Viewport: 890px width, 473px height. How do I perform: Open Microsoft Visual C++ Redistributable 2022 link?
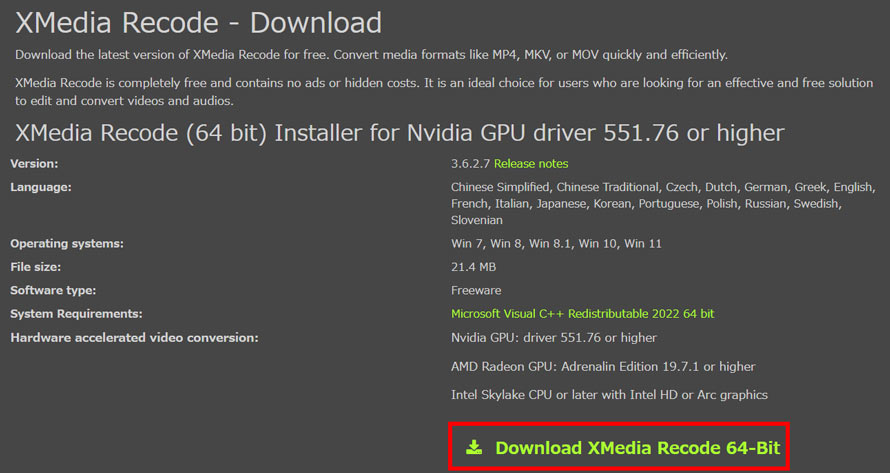(582, 314)
